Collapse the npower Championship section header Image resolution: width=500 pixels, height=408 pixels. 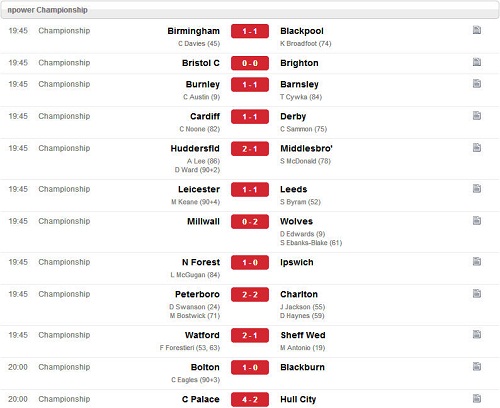250,10
